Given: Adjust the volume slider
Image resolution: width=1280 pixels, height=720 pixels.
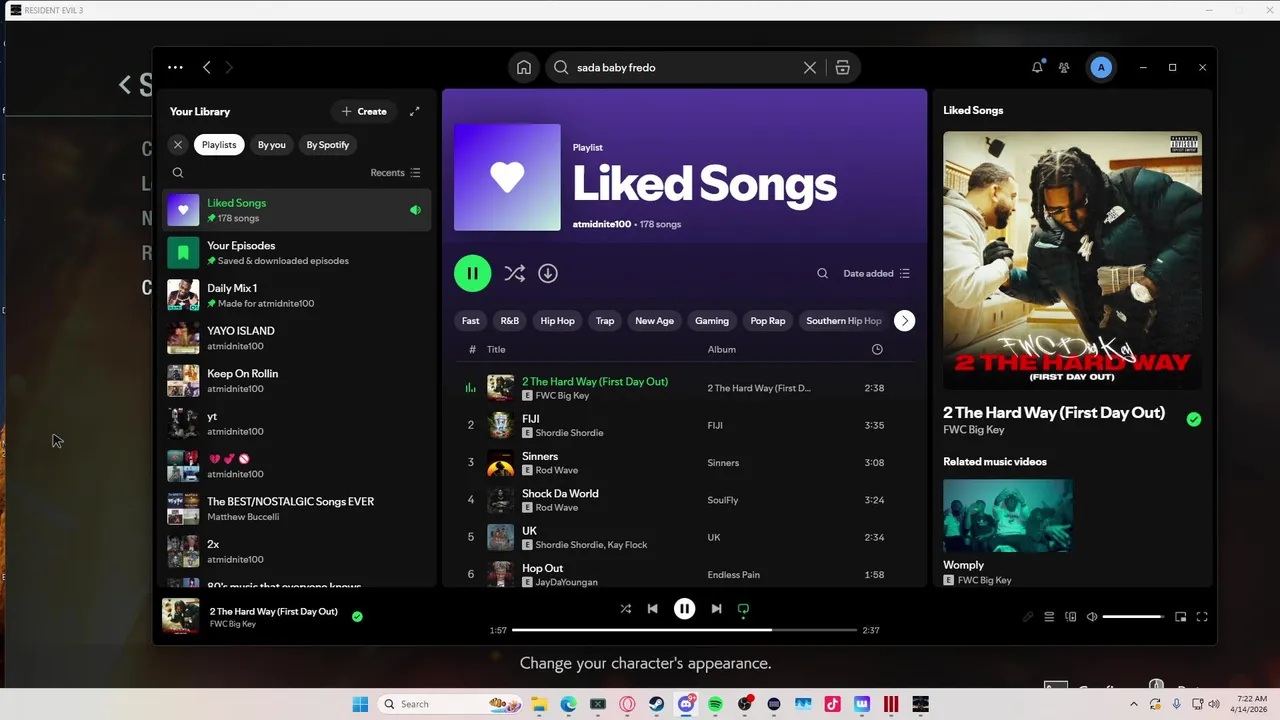Looking at the screenshot, I should (1133, 617).
